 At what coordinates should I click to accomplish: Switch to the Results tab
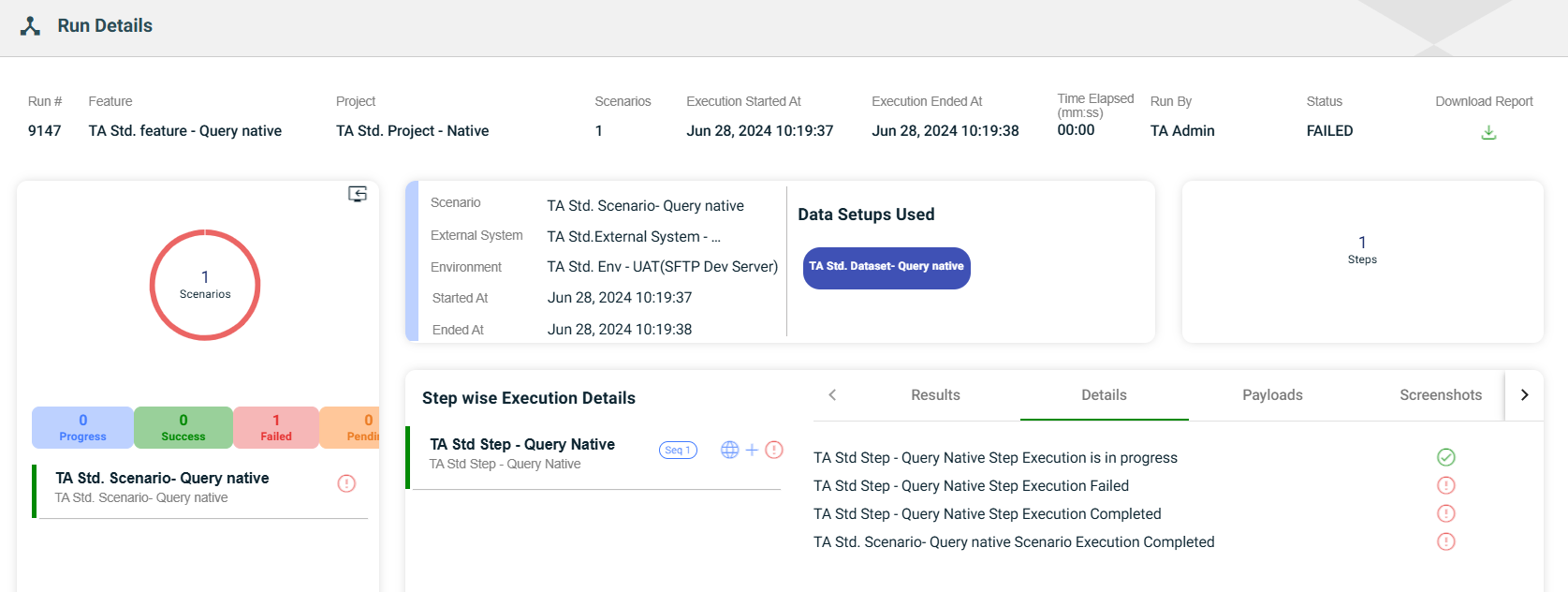935,395
